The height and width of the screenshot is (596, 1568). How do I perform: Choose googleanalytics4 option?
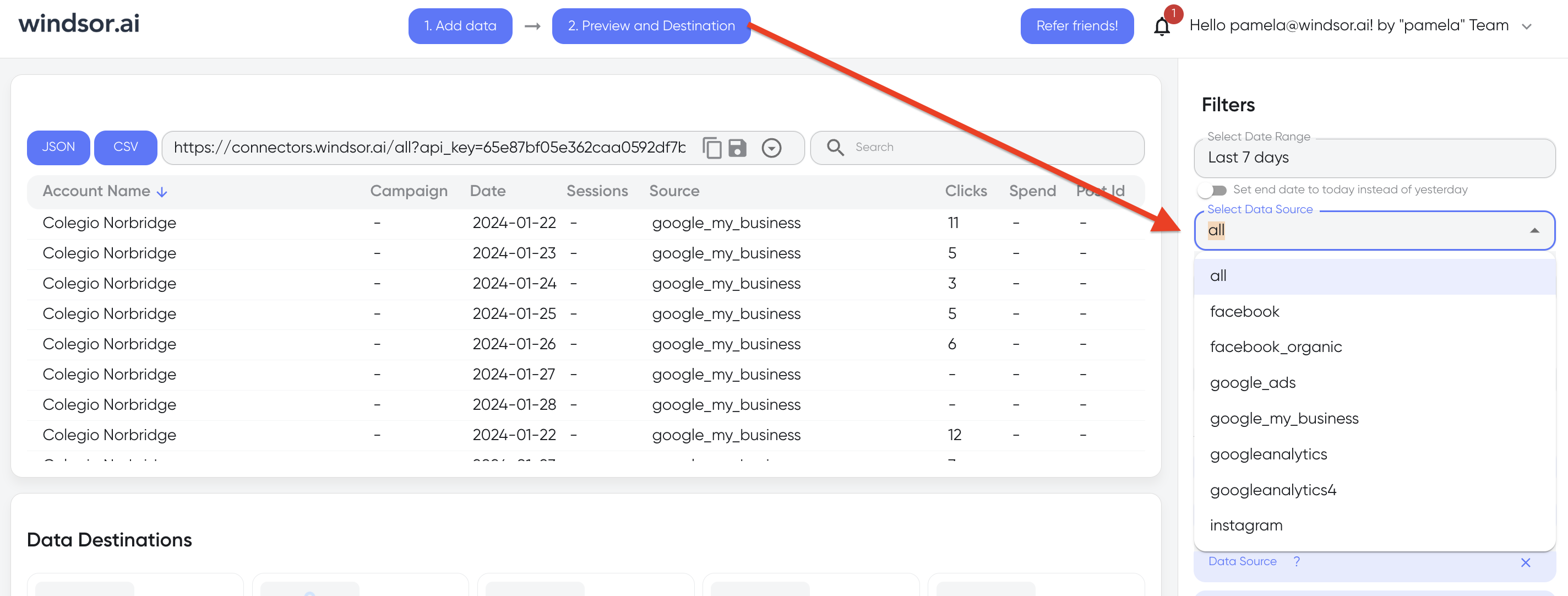click(1374, 491)
